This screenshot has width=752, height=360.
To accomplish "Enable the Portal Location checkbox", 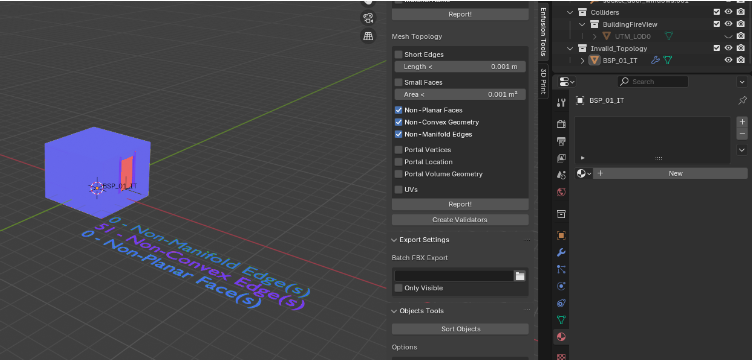I will (x=398, y=162).
